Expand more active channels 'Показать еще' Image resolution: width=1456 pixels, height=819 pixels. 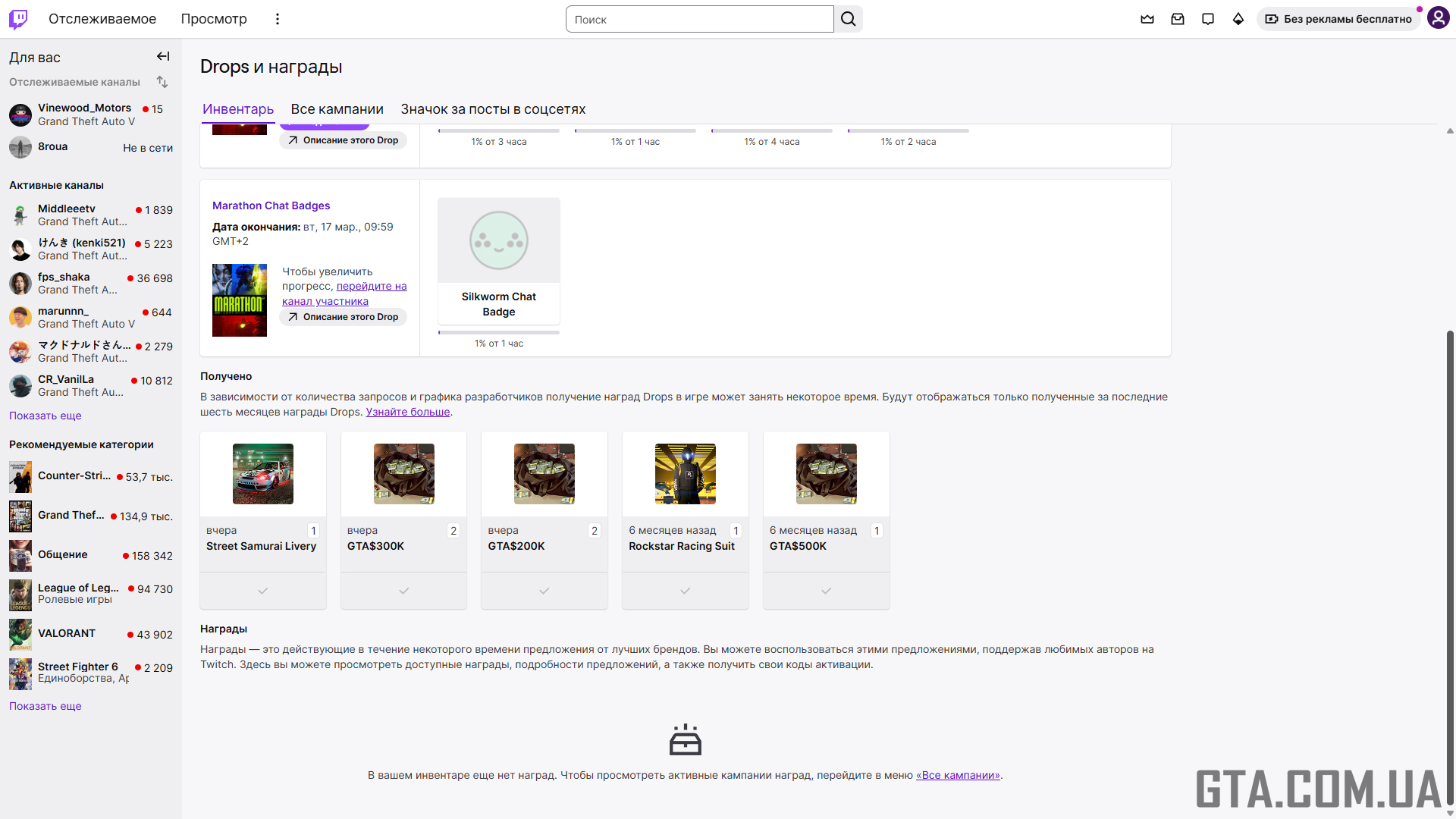[45, 416]
